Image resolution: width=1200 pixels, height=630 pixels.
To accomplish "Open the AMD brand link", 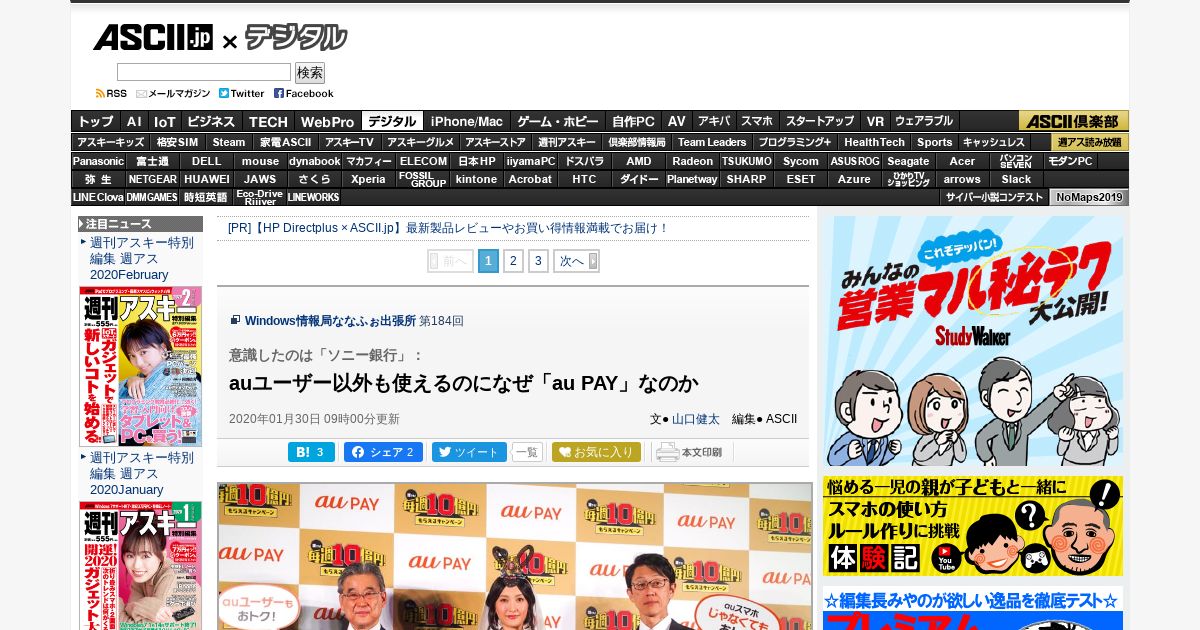I will 639,161.
